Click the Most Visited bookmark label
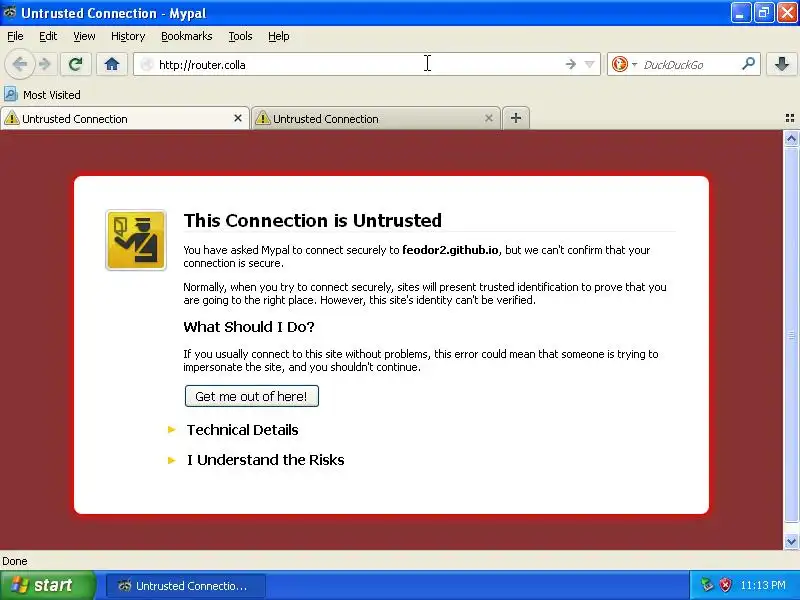 click(x=52, y=95)
